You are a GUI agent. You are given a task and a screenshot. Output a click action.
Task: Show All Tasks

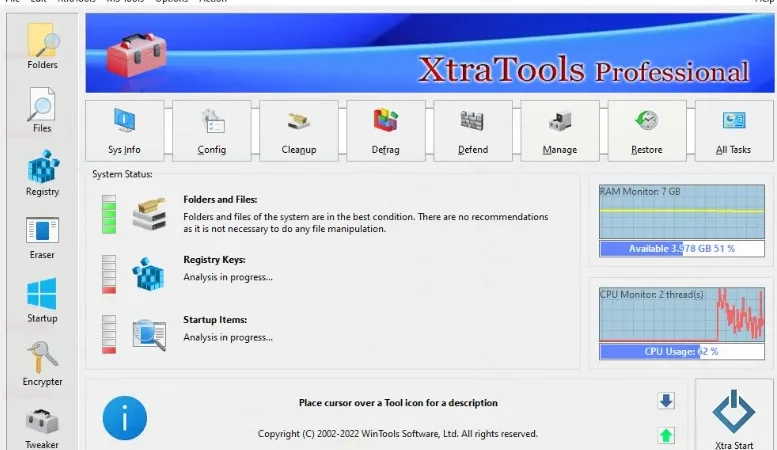pyautogui.click(x=734, y=131)
